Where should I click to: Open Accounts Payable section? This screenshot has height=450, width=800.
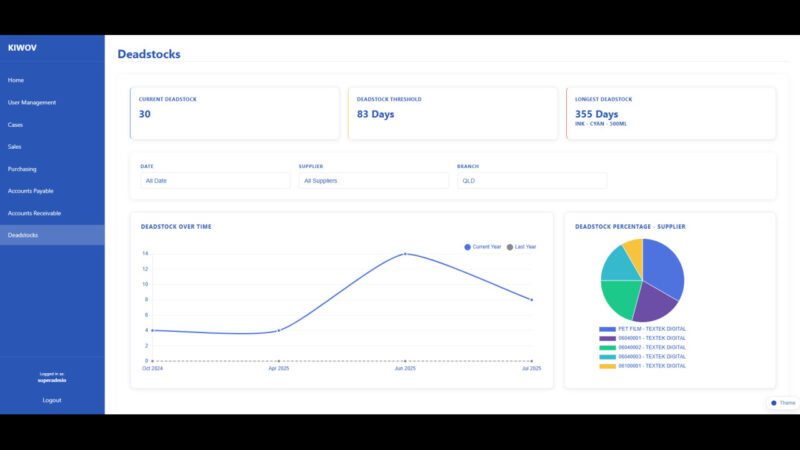(31, 191)
